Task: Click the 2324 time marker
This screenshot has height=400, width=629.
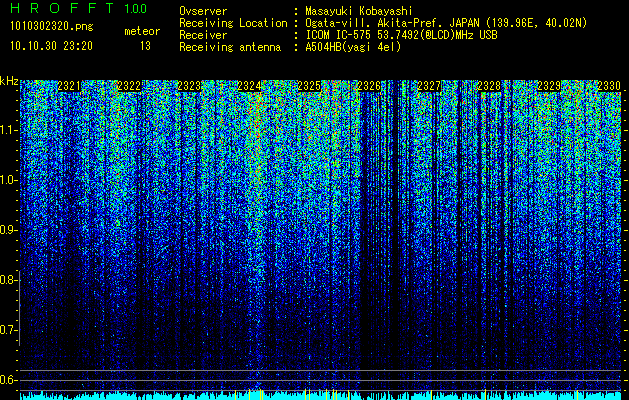Action: click(x=249, y=86)
